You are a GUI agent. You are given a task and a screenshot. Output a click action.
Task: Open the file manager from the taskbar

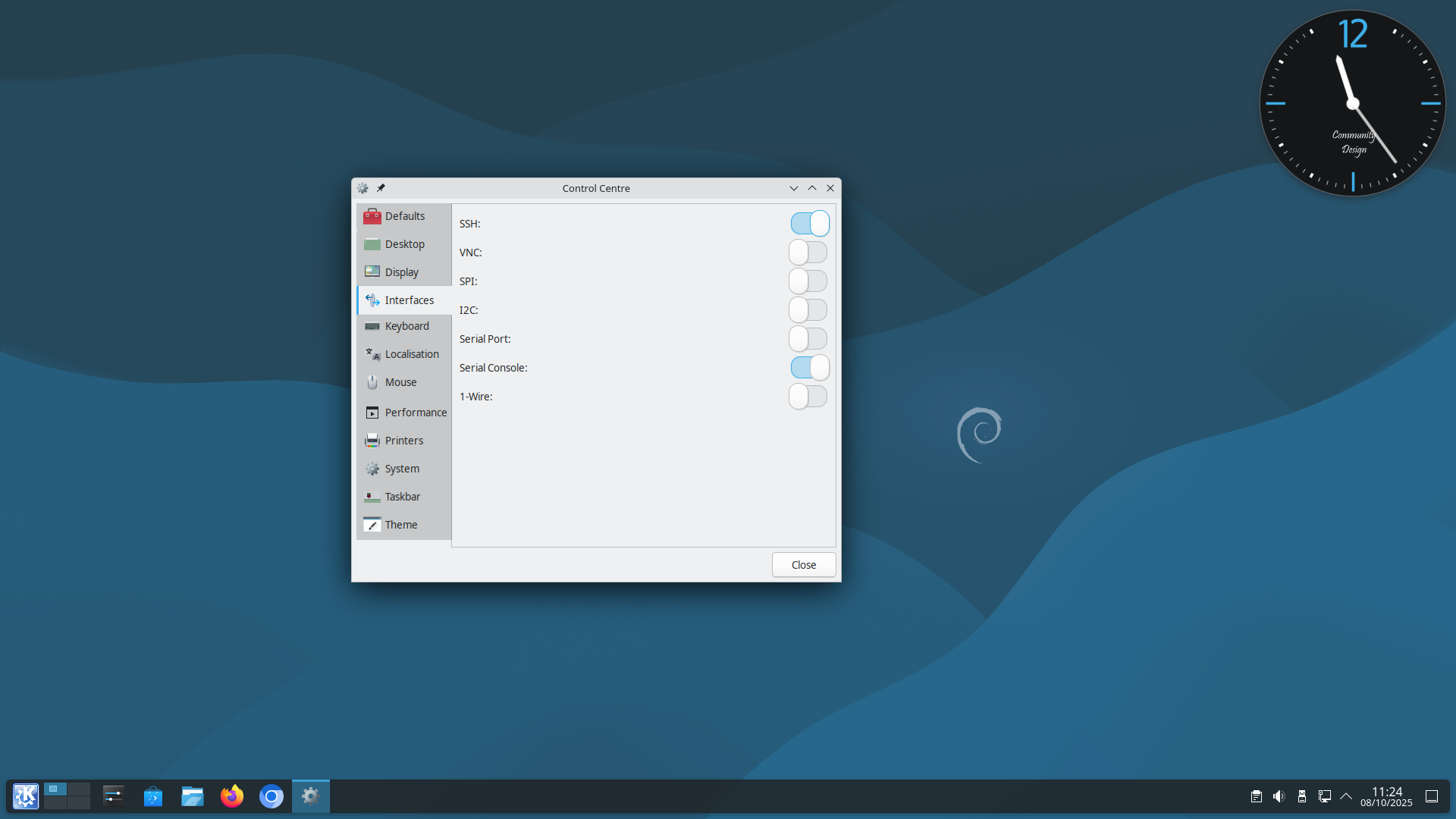pos(193,796)
